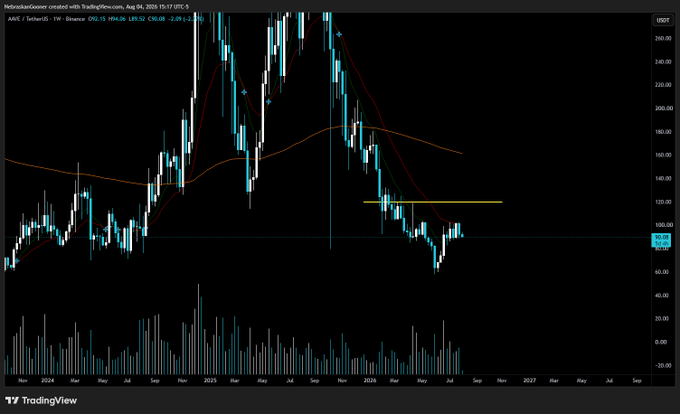
Task: Click the 180.00 price axis label
Action: point(664,132)
